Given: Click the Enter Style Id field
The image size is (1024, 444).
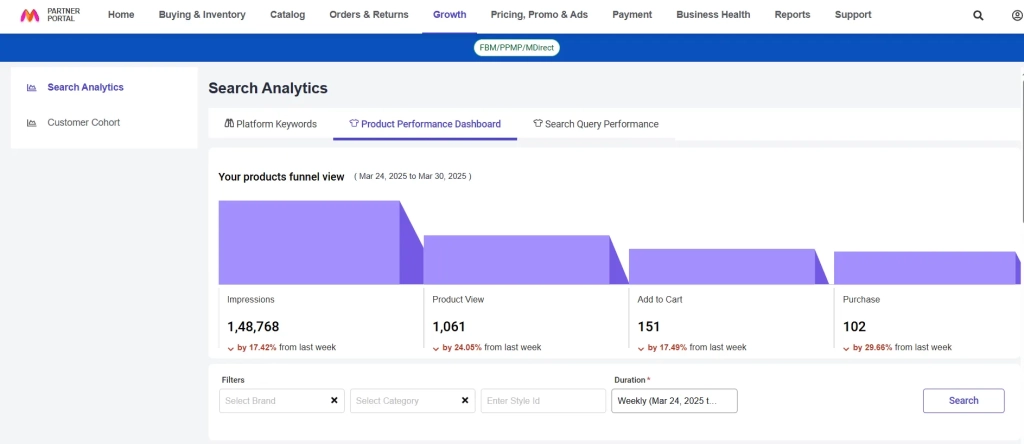Looking at the screenshot, I should click(542, 401).
